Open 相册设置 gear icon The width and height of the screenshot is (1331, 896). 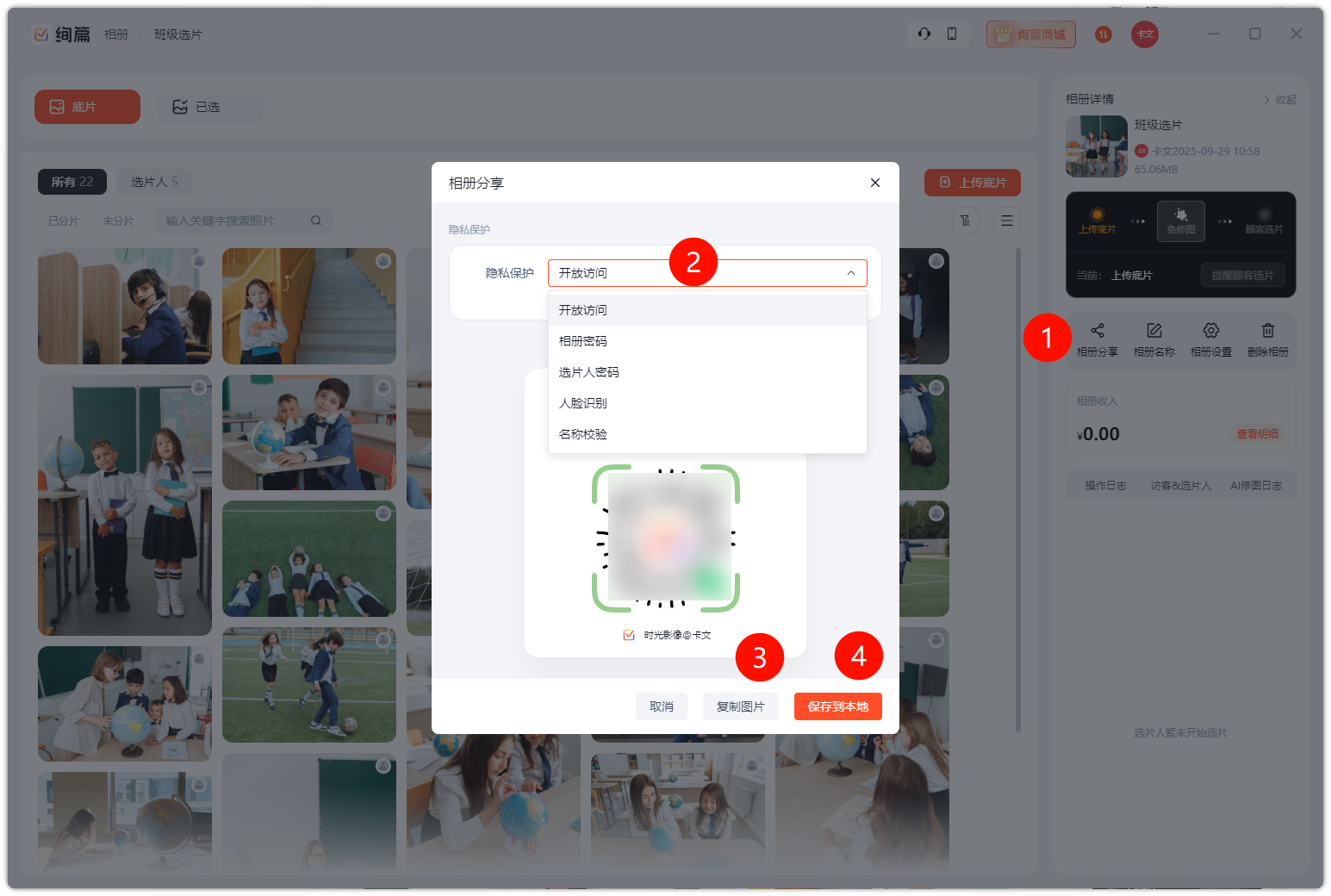tap(1210, 331)
